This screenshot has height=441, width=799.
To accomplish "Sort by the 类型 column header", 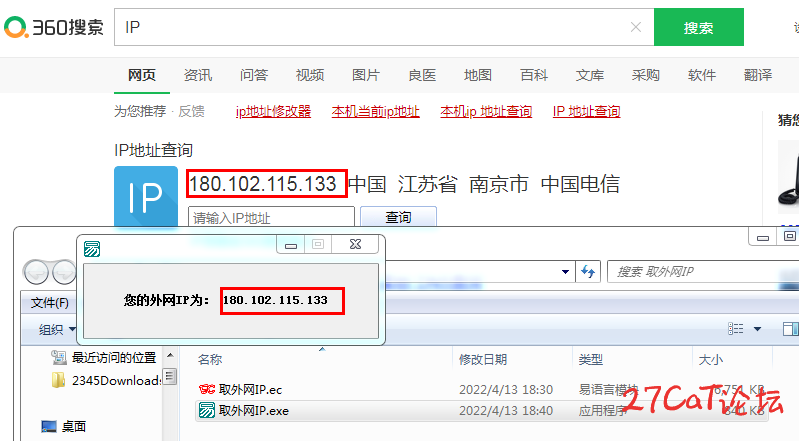I will point(591,360).
